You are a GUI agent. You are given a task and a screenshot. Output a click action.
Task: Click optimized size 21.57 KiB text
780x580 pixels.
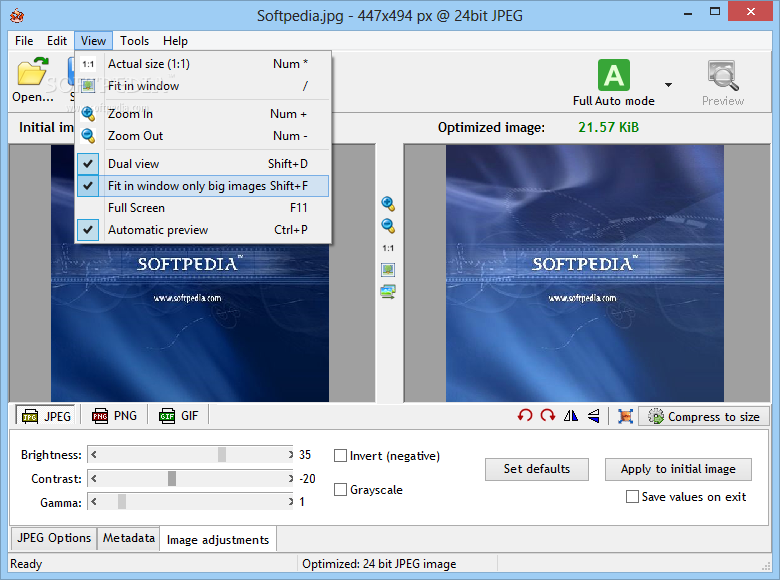click(x=608, y=127)
